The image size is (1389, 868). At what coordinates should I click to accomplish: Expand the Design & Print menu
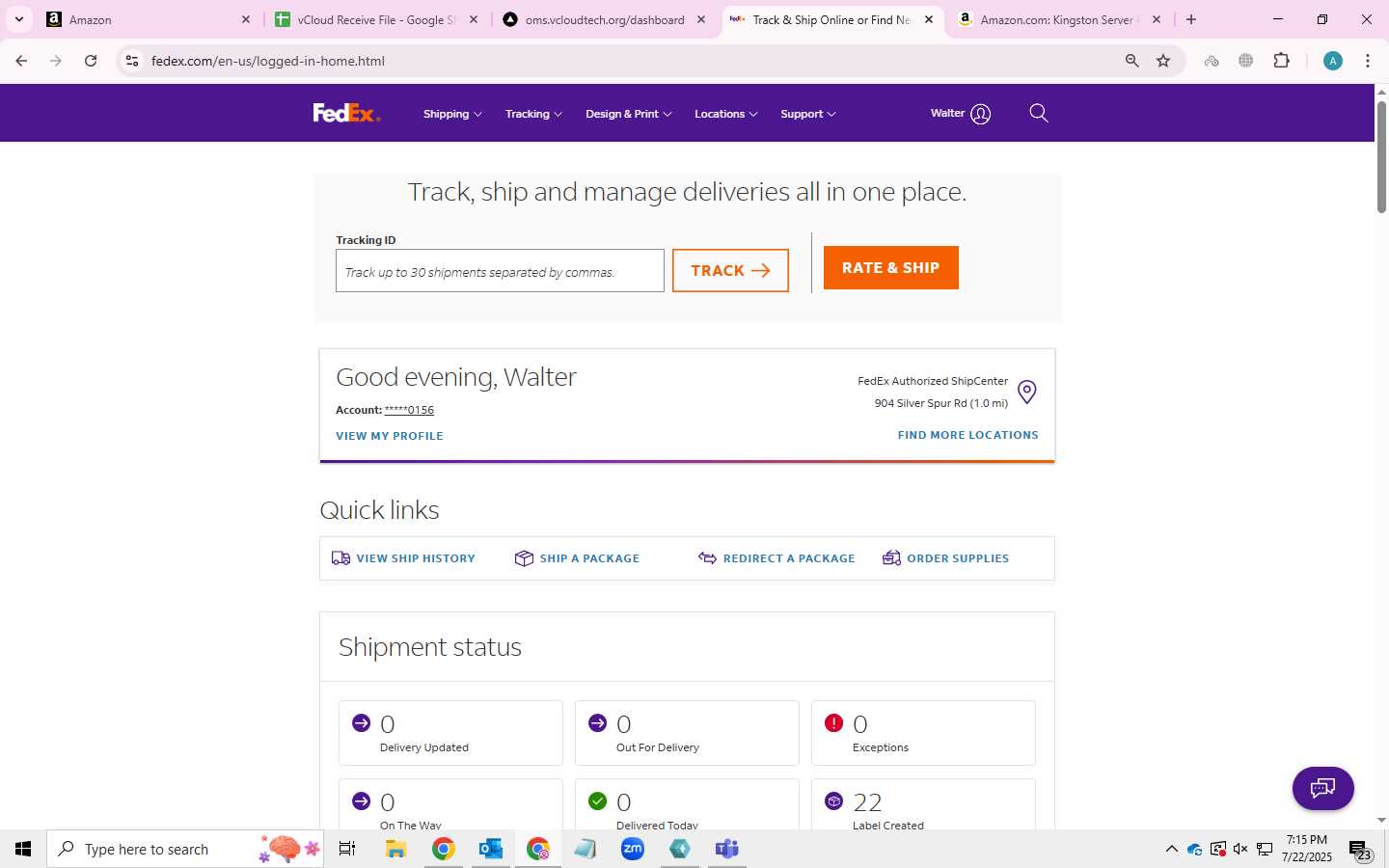coord(629,114)
